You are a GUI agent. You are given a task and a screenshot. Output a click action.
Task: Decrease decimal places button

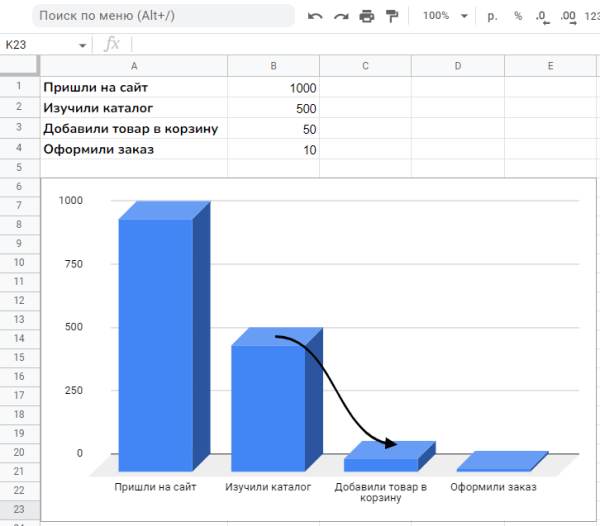542,16
